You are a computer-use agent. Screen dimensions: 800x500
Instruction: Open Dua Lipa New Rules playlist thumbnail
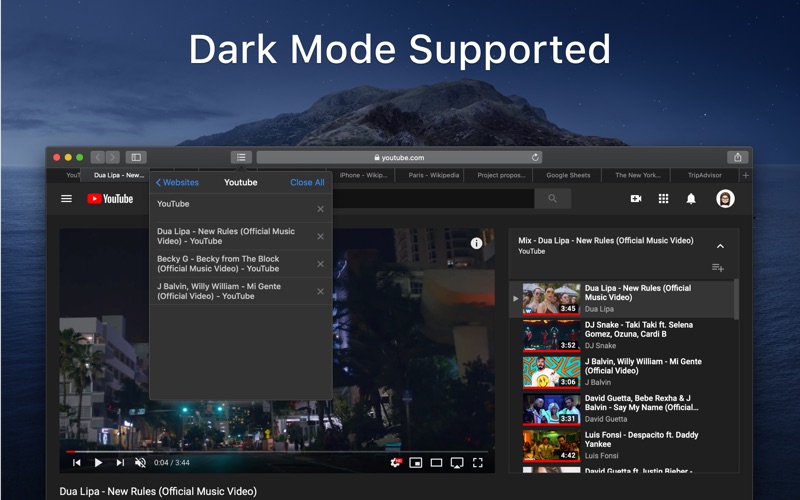552,298
